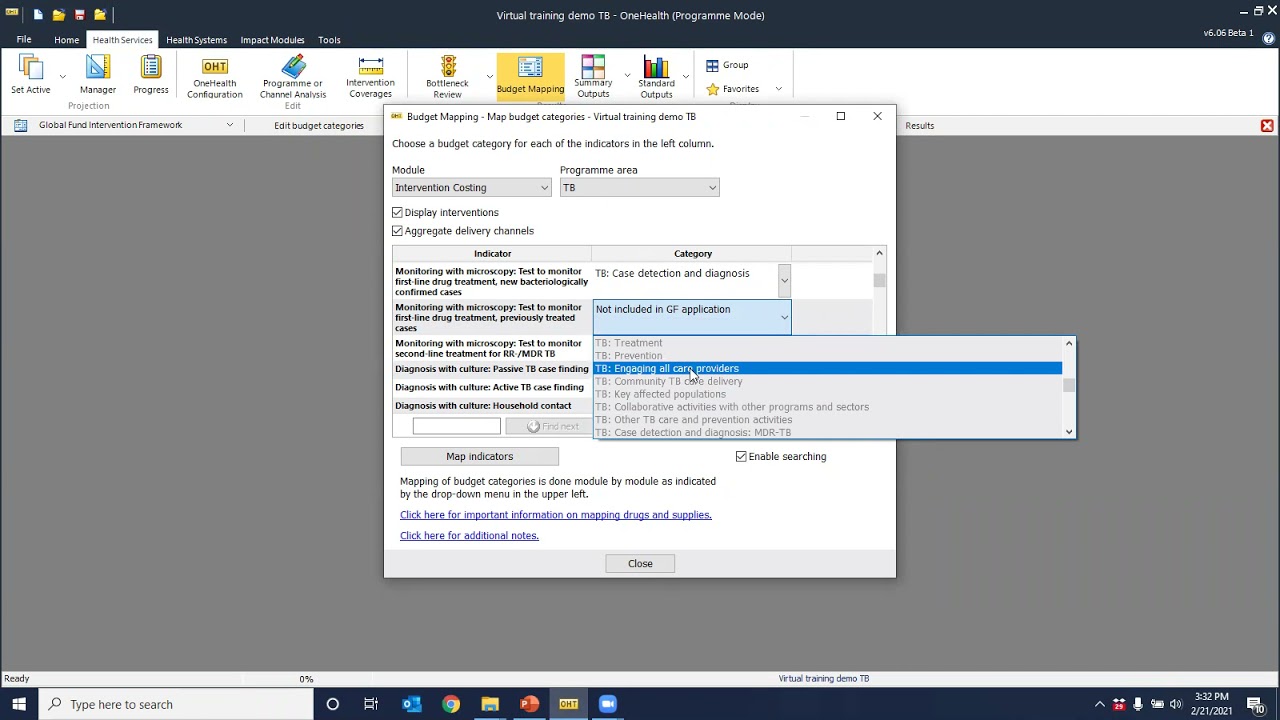Open the Progress tool
This screenshot has height=720, width=1280.
[x=151, y=75]
